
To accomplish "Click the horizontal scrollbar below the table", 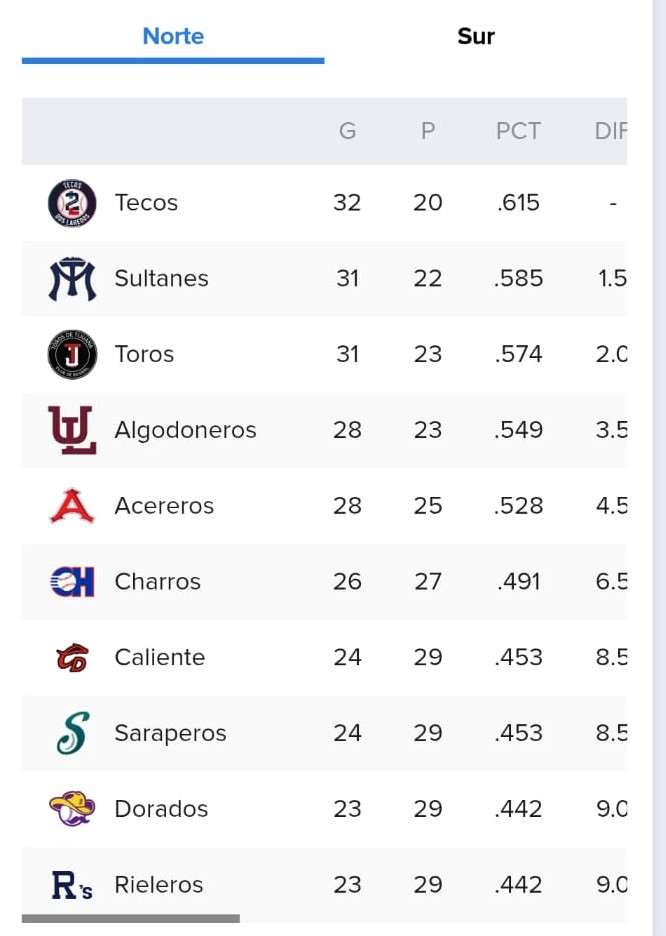I will click(131, 919).
